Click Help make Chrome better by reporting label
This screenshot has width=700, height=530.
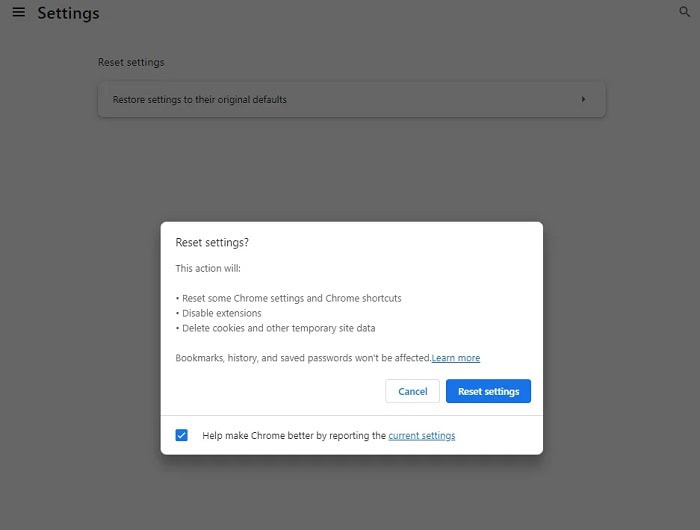(x=294, y=436)
